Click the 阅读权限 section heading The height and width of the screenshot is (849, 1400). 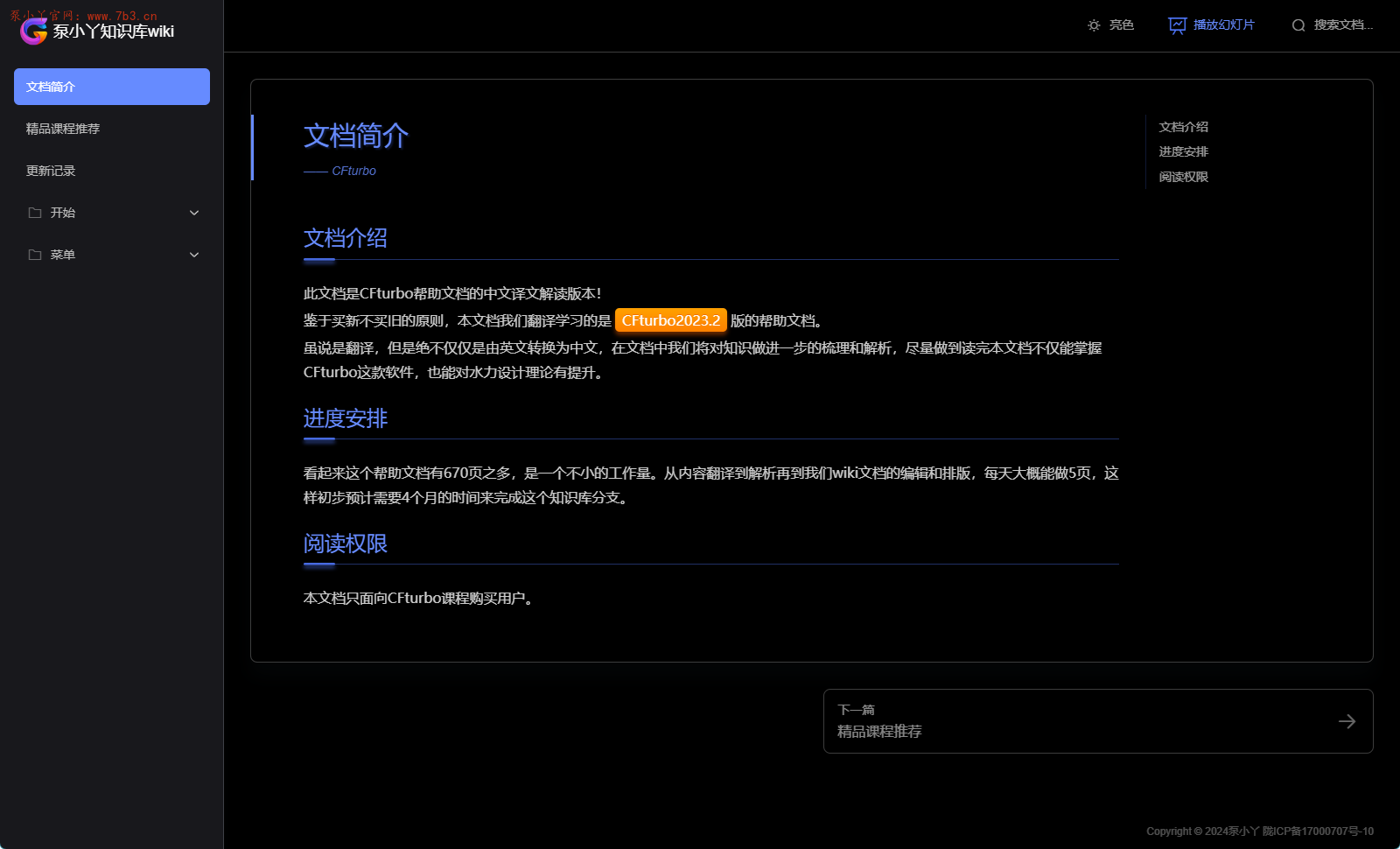[346, 544]
